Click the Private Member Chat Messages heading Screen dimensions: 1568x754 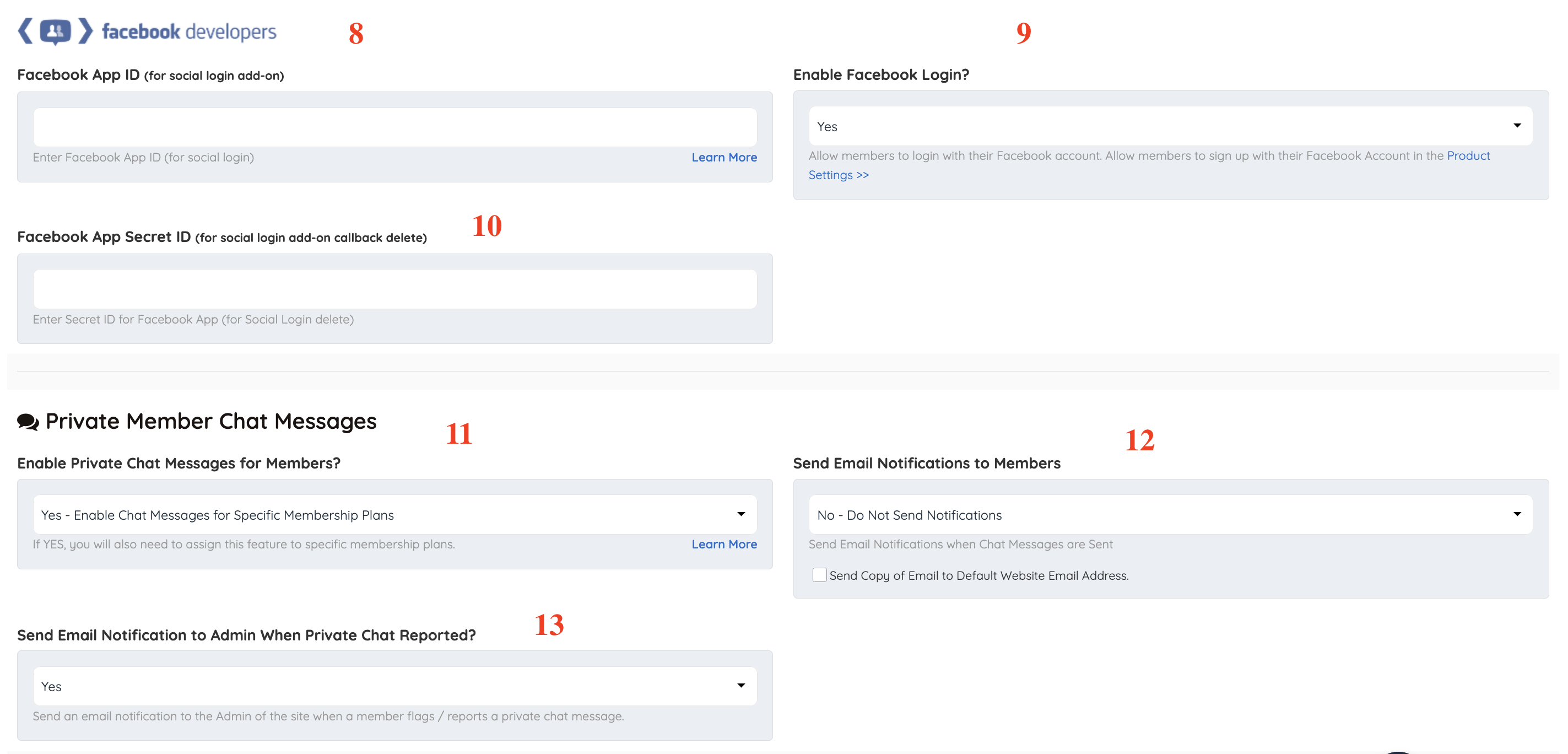[x=210, y=422]
